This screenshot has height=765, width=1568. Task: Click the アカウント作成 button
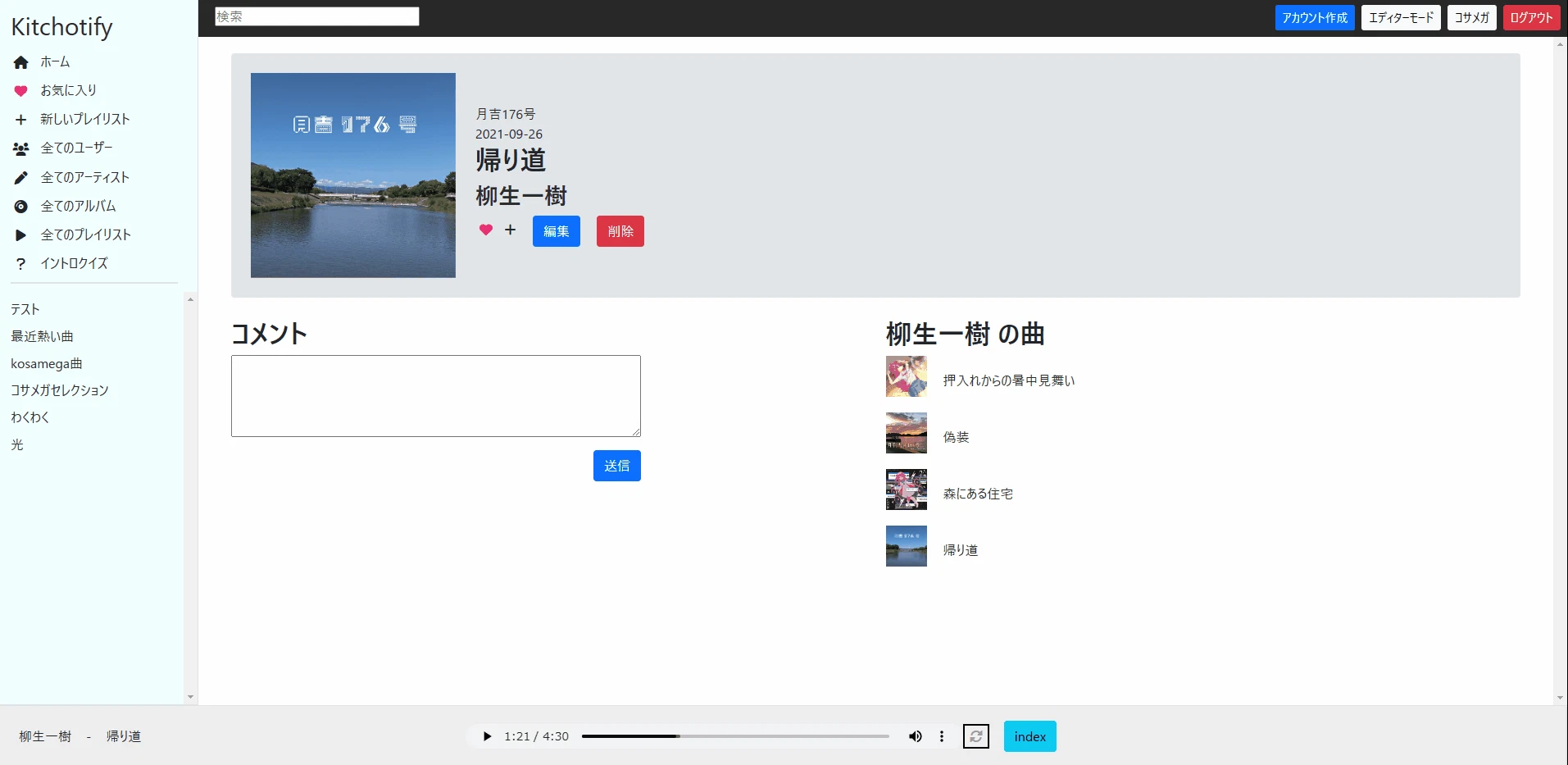click(1315, 18)
